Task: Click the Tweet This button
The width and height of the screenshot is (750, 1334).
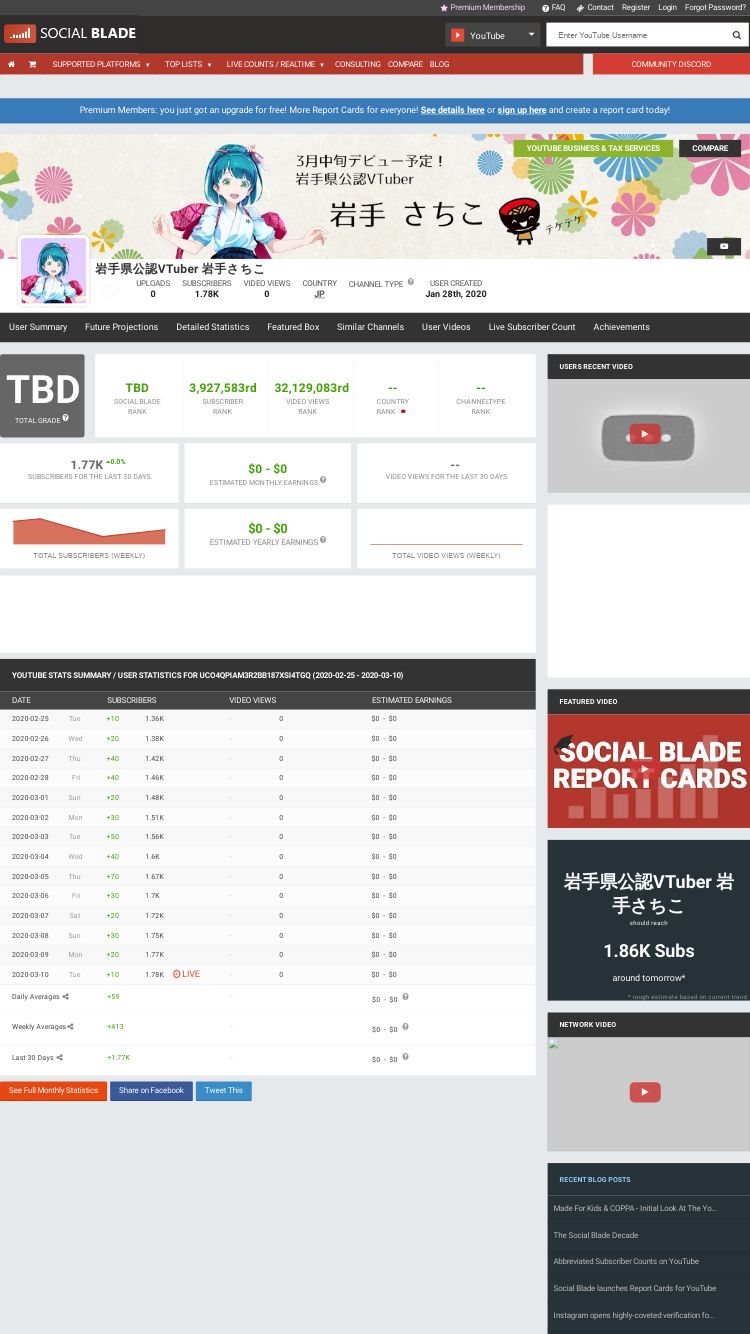Action: [224, 1090]
